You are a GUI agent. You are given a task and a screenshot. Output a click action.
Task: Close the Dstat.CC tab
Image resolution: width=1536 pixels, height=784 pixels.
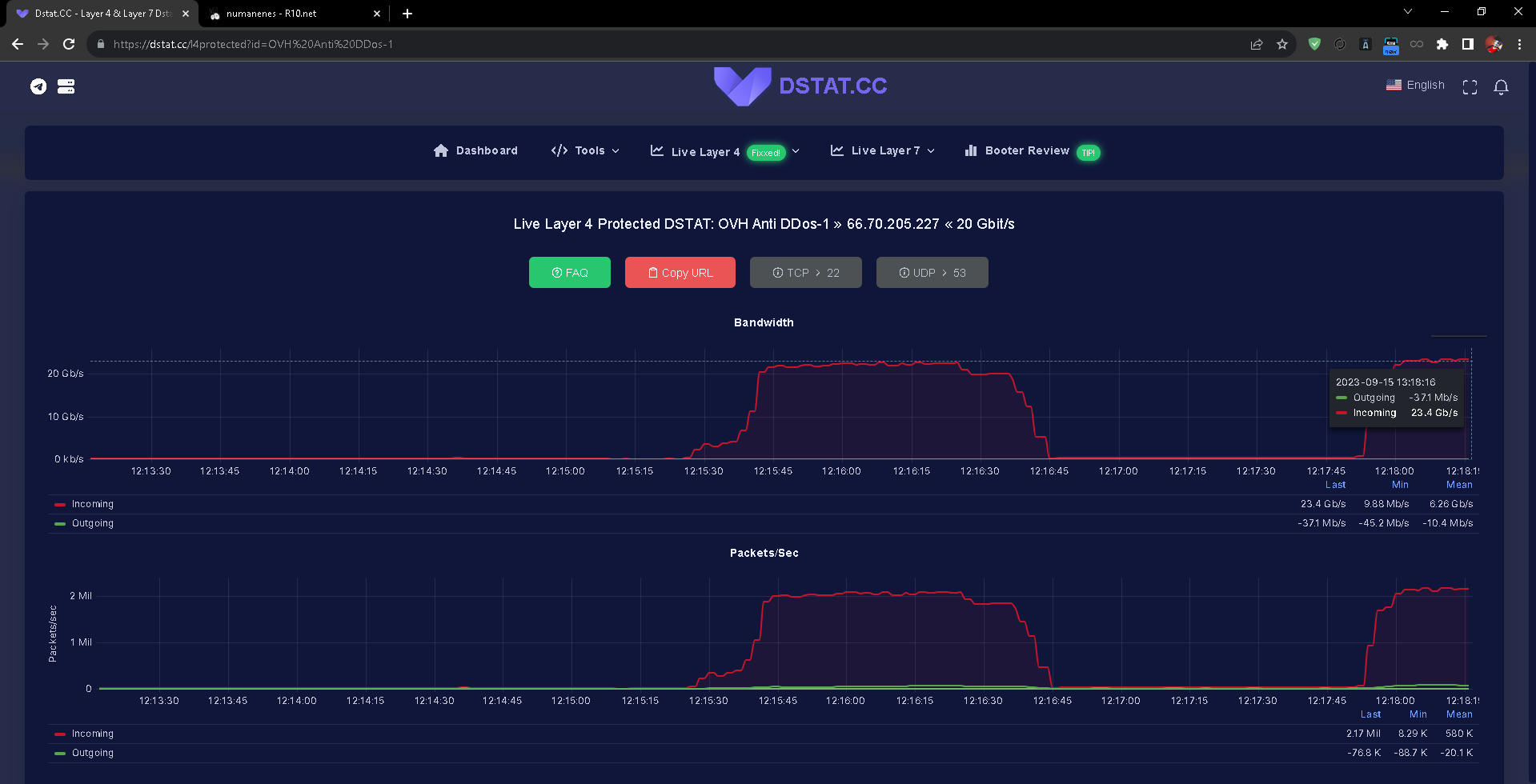tap(186, 14)
